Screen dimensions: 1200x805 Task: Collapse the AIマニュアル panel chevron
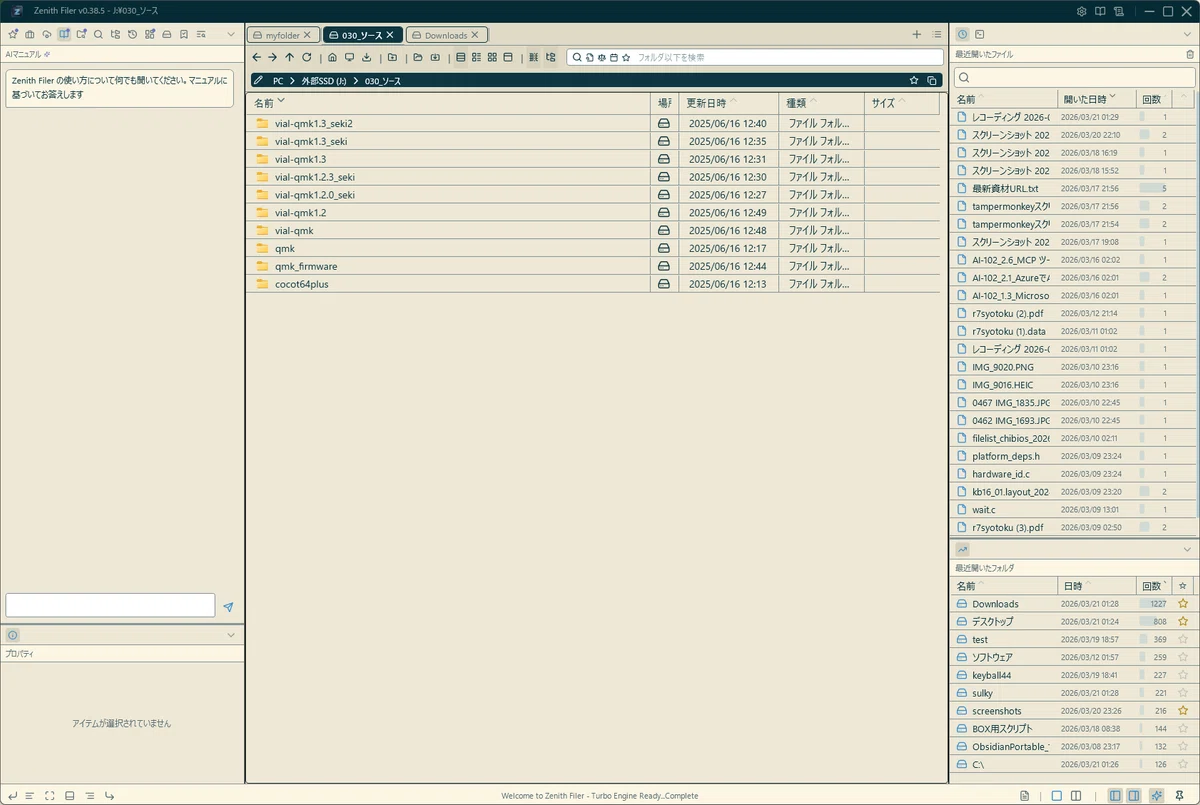point(231,34)
